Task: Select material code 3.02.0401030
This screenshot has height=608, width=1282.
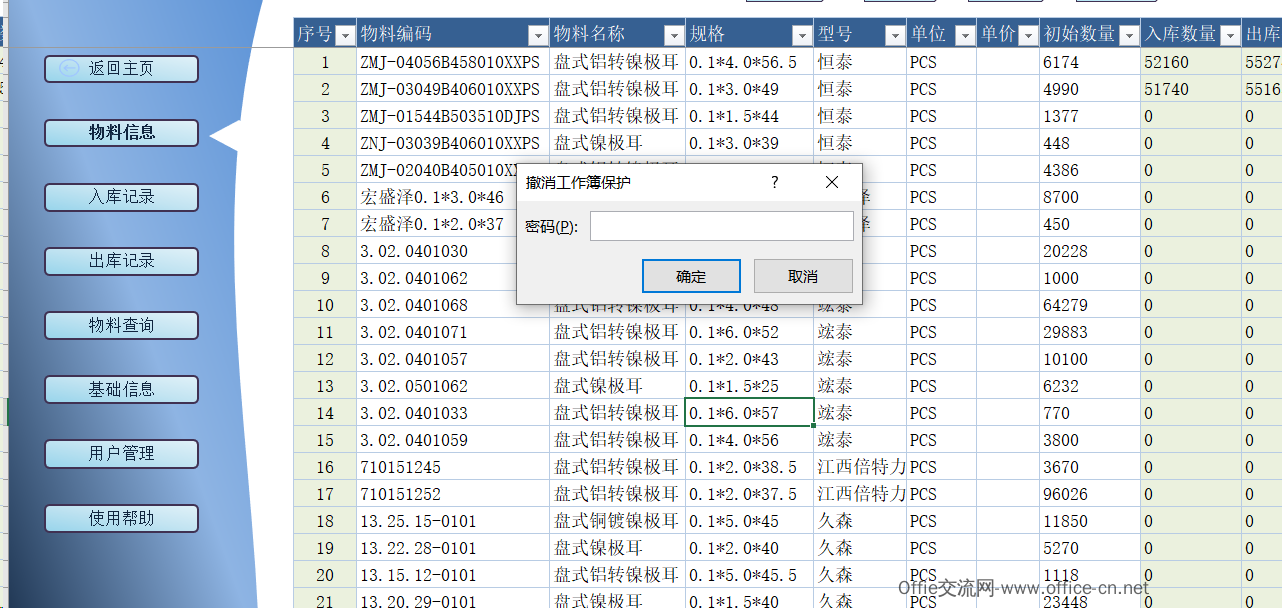Action: pyautogui.click(x=436, y=251)
